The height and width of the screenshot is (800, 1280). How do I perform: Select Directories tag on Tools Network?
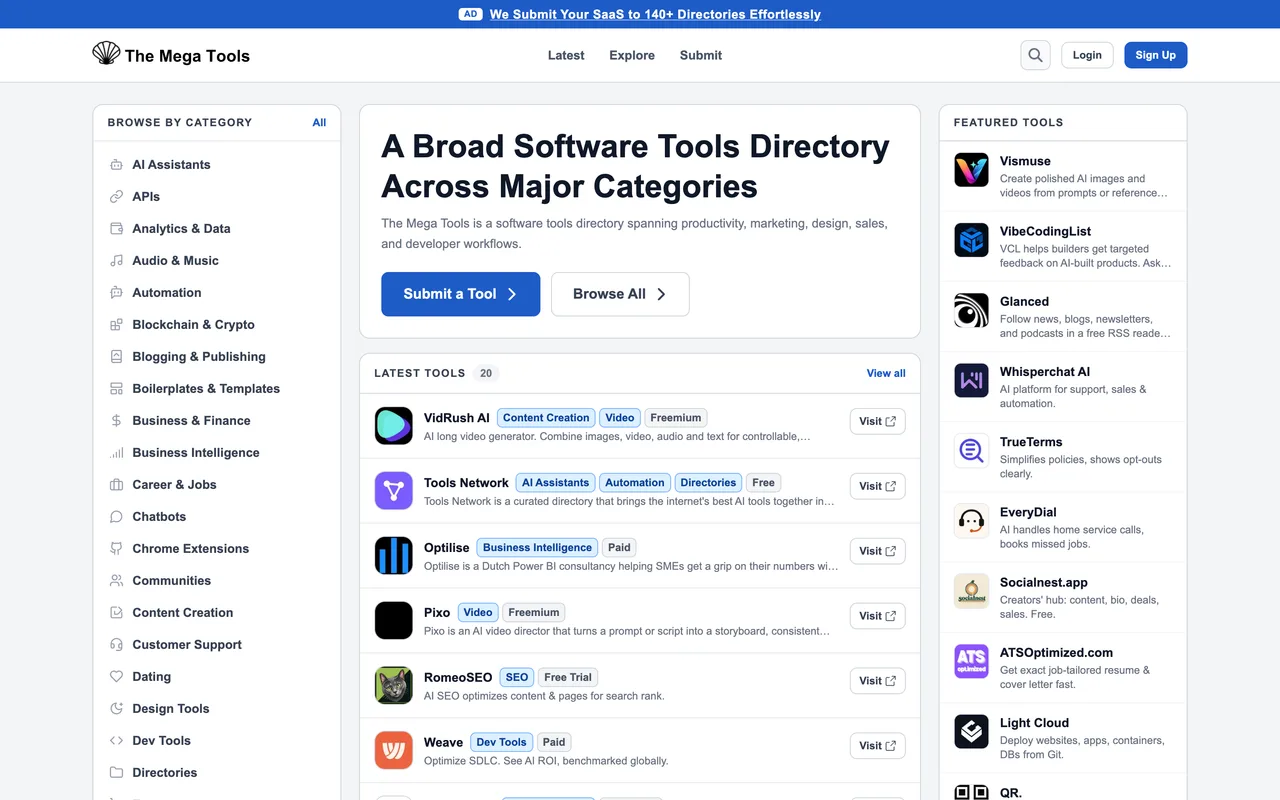(x=708, y=482)
